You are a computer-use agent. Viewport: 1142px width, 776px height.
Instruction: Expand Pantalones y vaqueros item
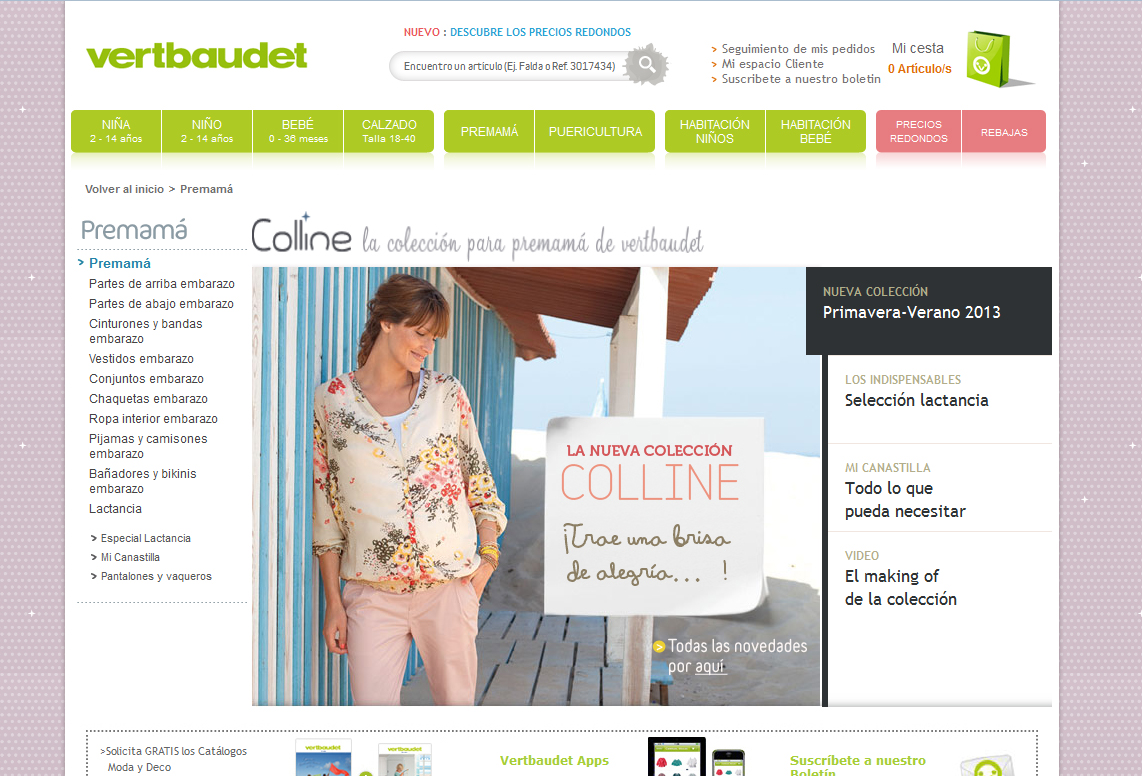click(x=151, y=576)
